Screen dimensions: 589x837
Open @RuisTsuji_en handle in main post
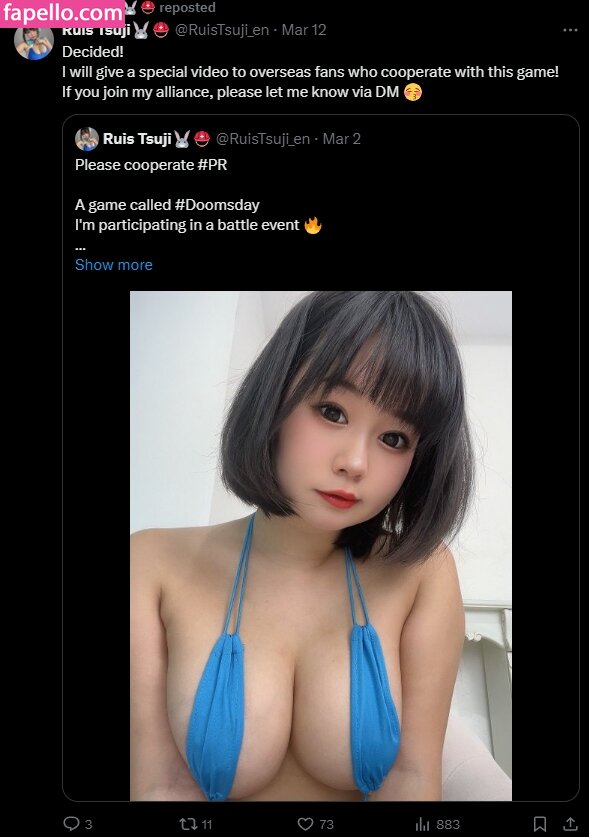222,30
